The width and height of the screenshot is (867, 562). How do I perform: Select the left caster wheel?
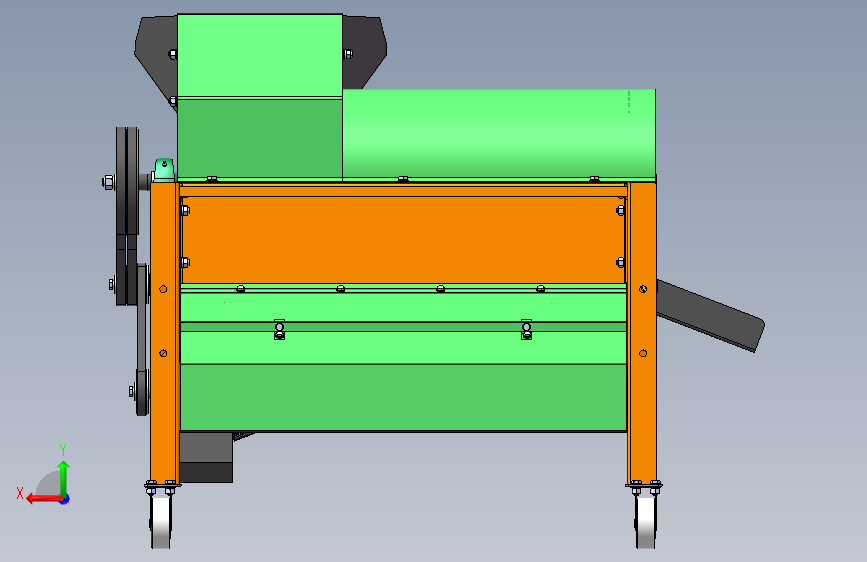(161, 521)
